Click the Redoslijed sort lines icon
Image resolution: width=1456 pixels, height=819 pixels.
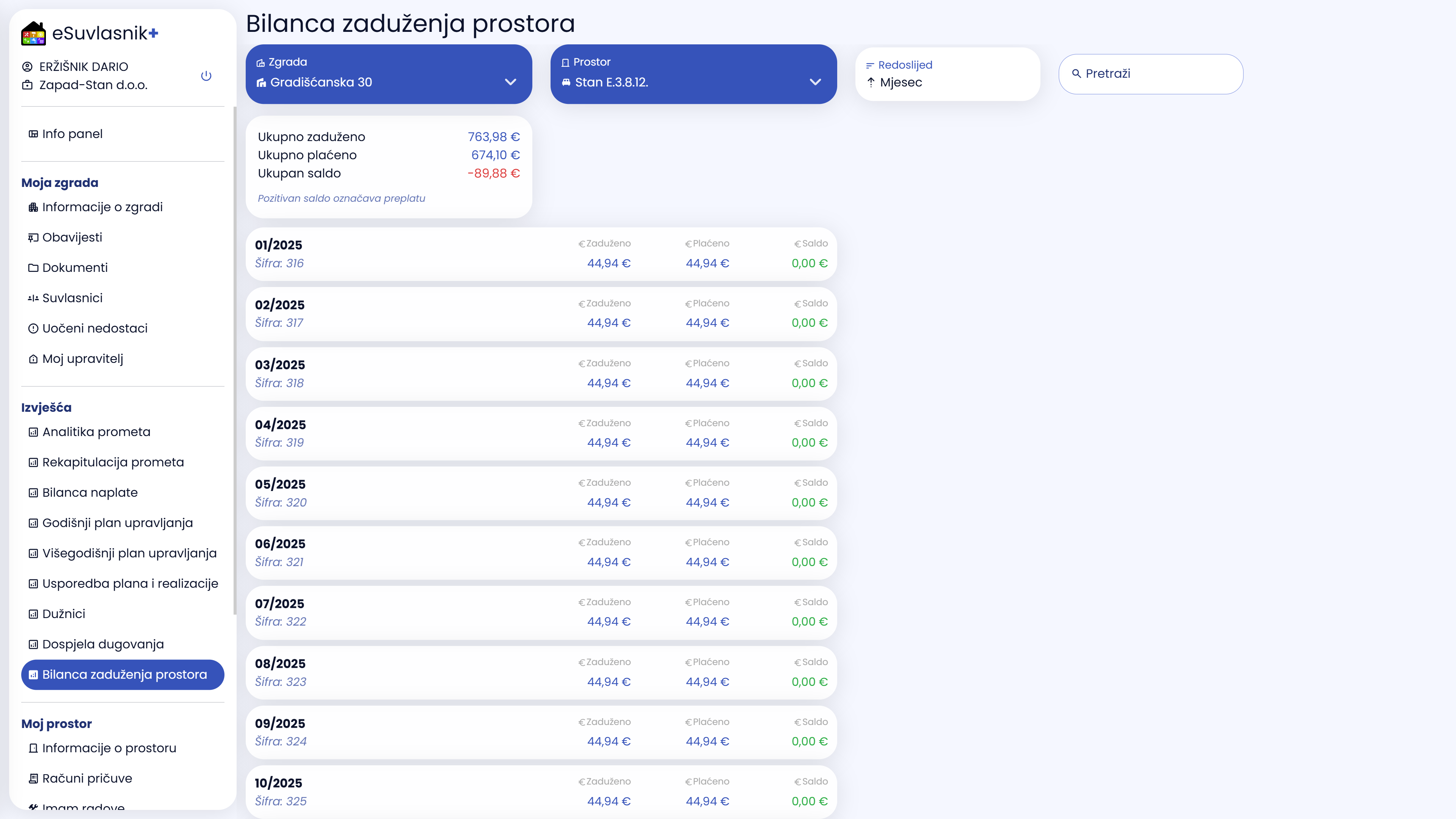coord(870,66)
